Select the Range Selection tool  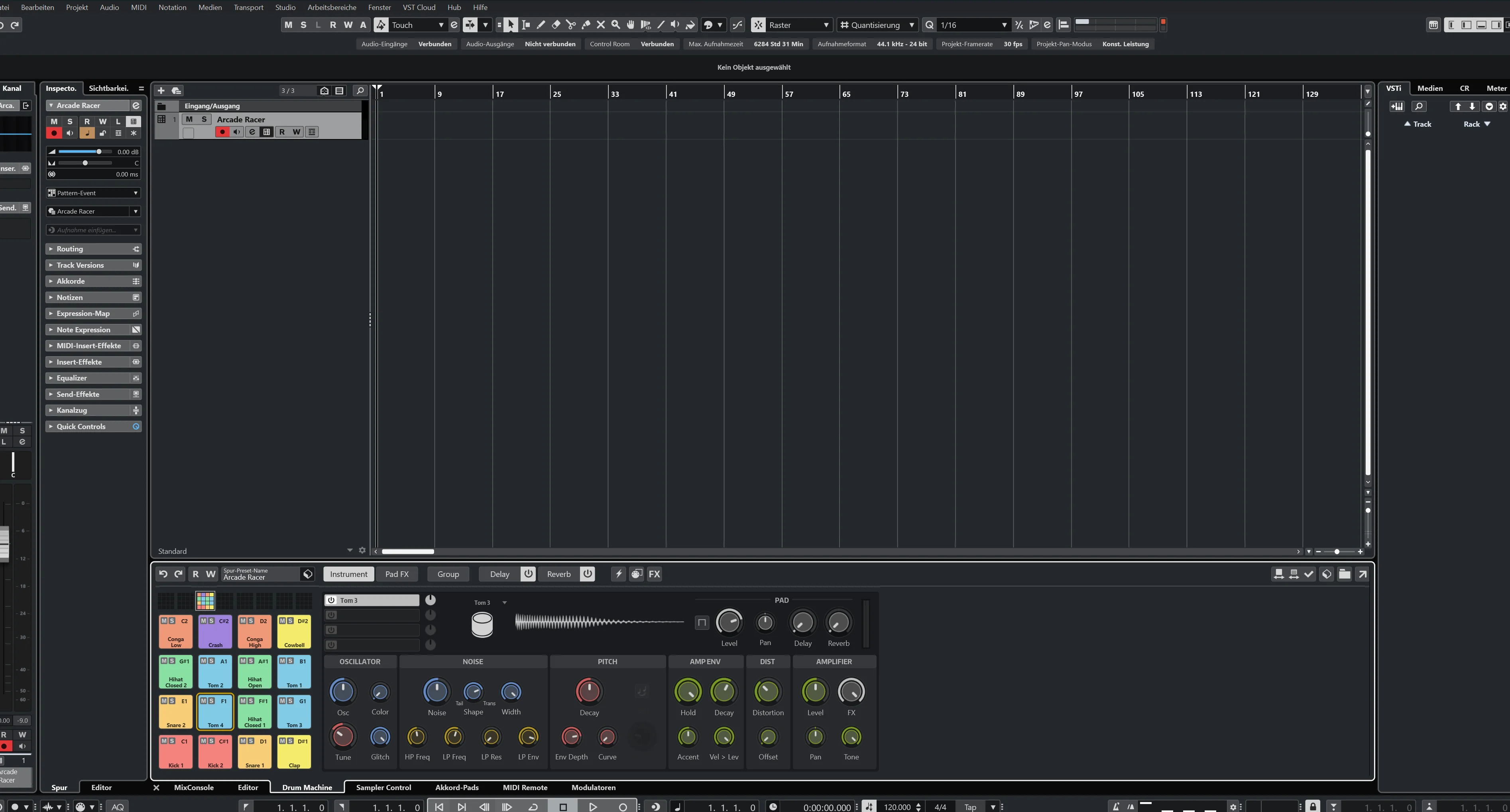(x=526, y=25)
